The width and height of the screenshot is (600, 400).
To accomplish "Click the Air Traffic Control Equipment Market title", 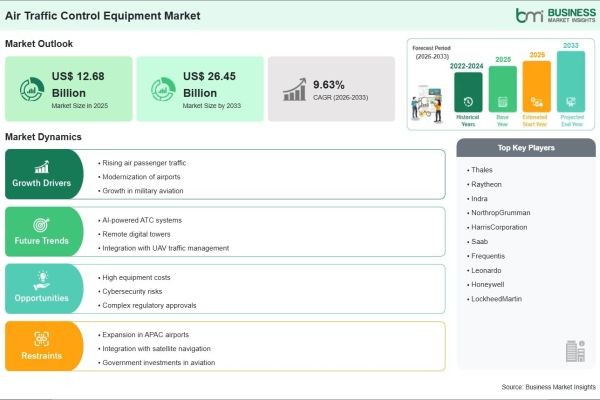I will click(103, 16).
